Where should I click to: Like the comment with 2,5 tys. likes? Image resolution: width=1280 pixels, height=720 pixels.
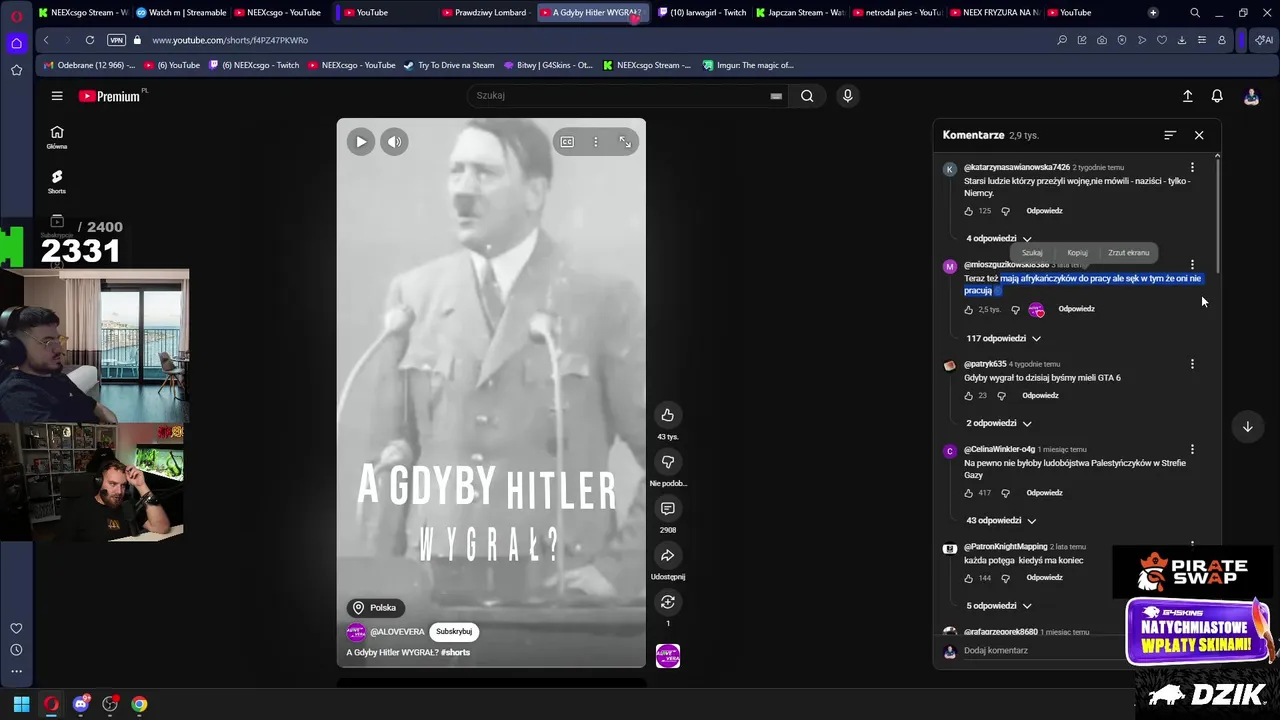[x=968, y=310]
